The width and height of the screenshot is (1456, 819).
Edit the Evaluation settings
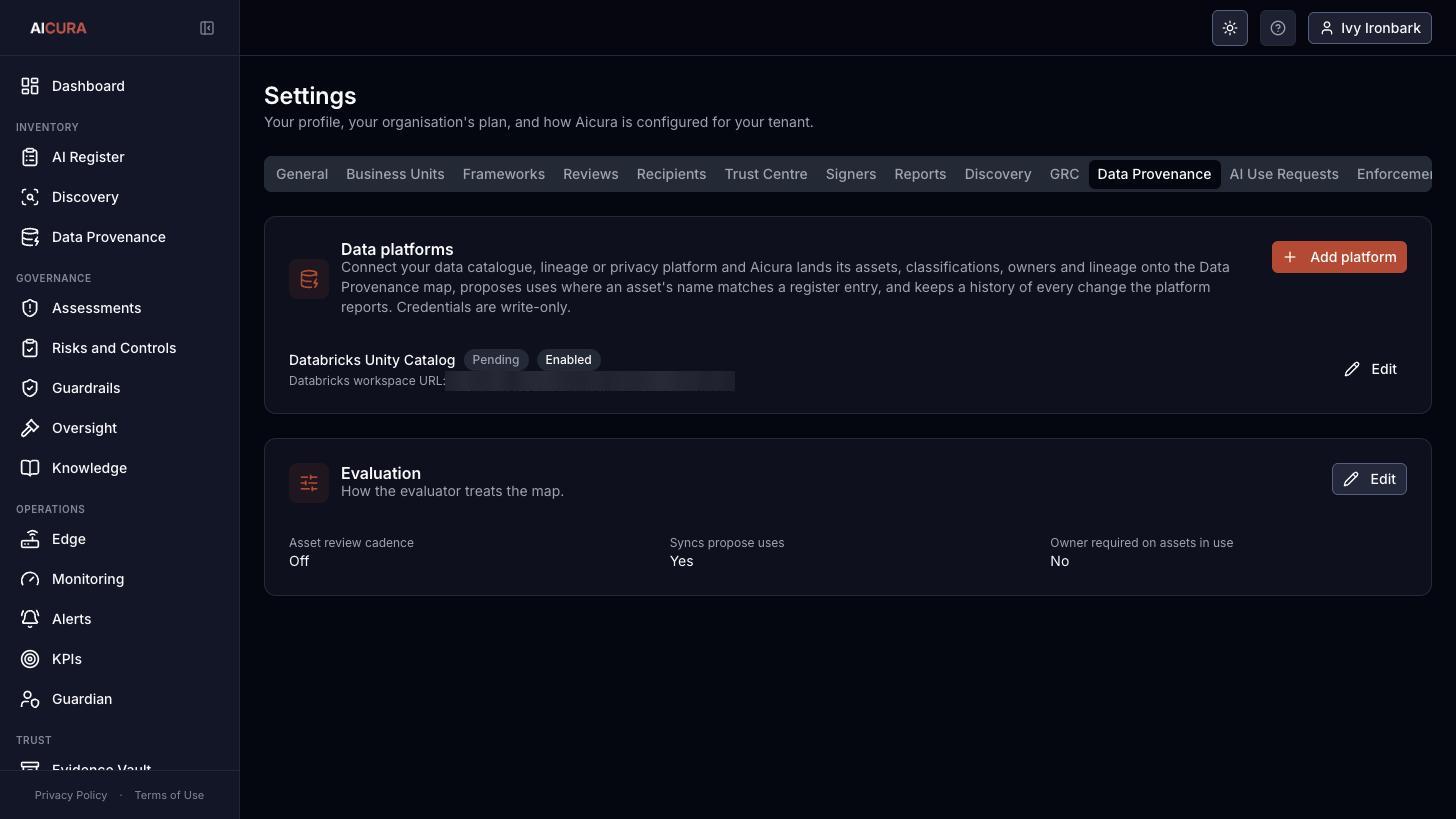tap(1369, 479)
